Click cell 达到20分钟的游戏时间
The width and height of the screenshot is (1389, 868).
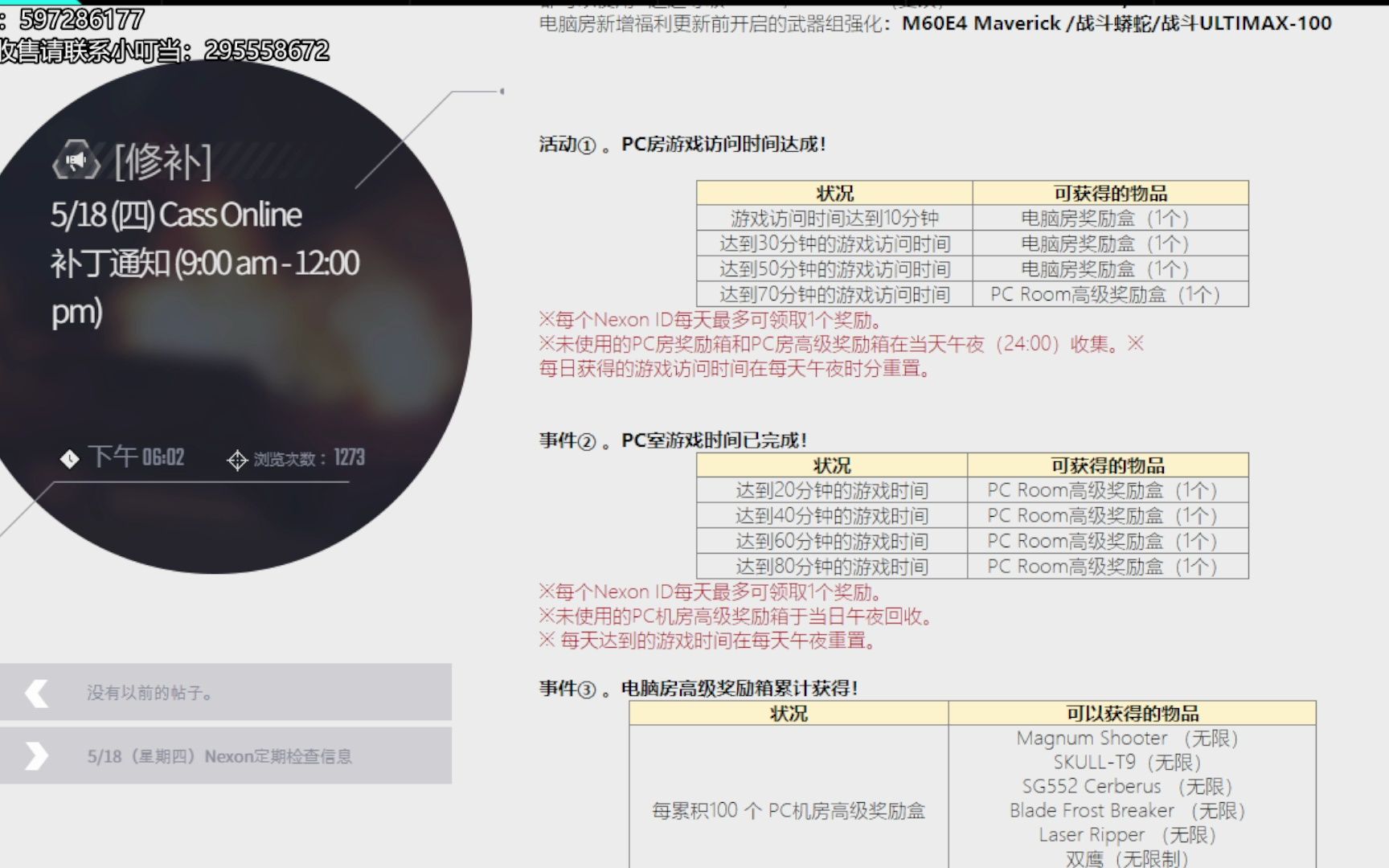pyautogui.click(x=832, y=490)
